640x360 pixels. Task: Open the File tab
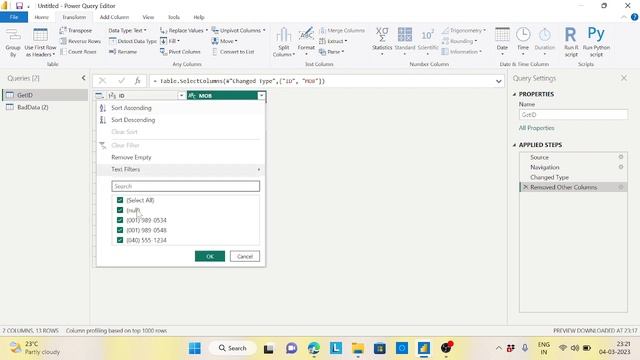pos(14,17)
